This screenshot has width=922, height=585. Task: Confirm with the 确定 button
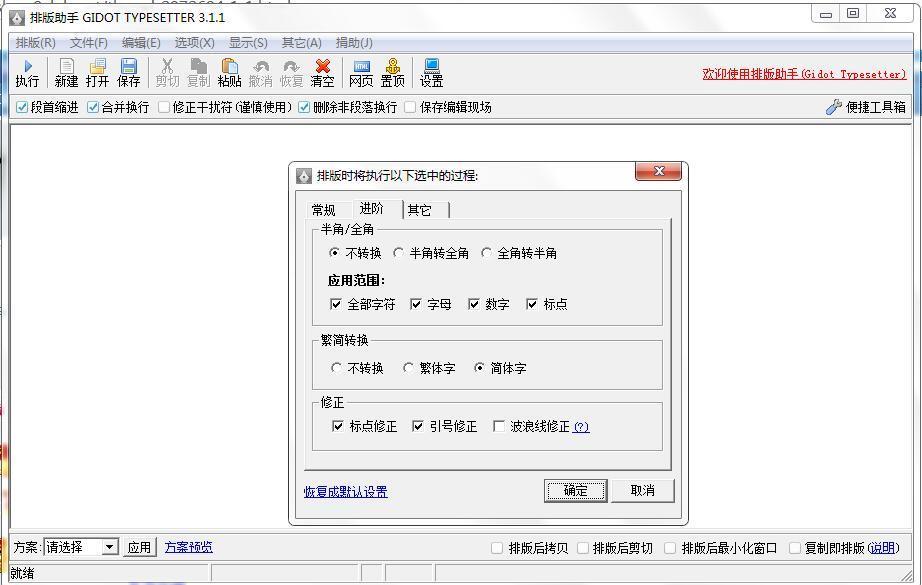coord(576,490)
